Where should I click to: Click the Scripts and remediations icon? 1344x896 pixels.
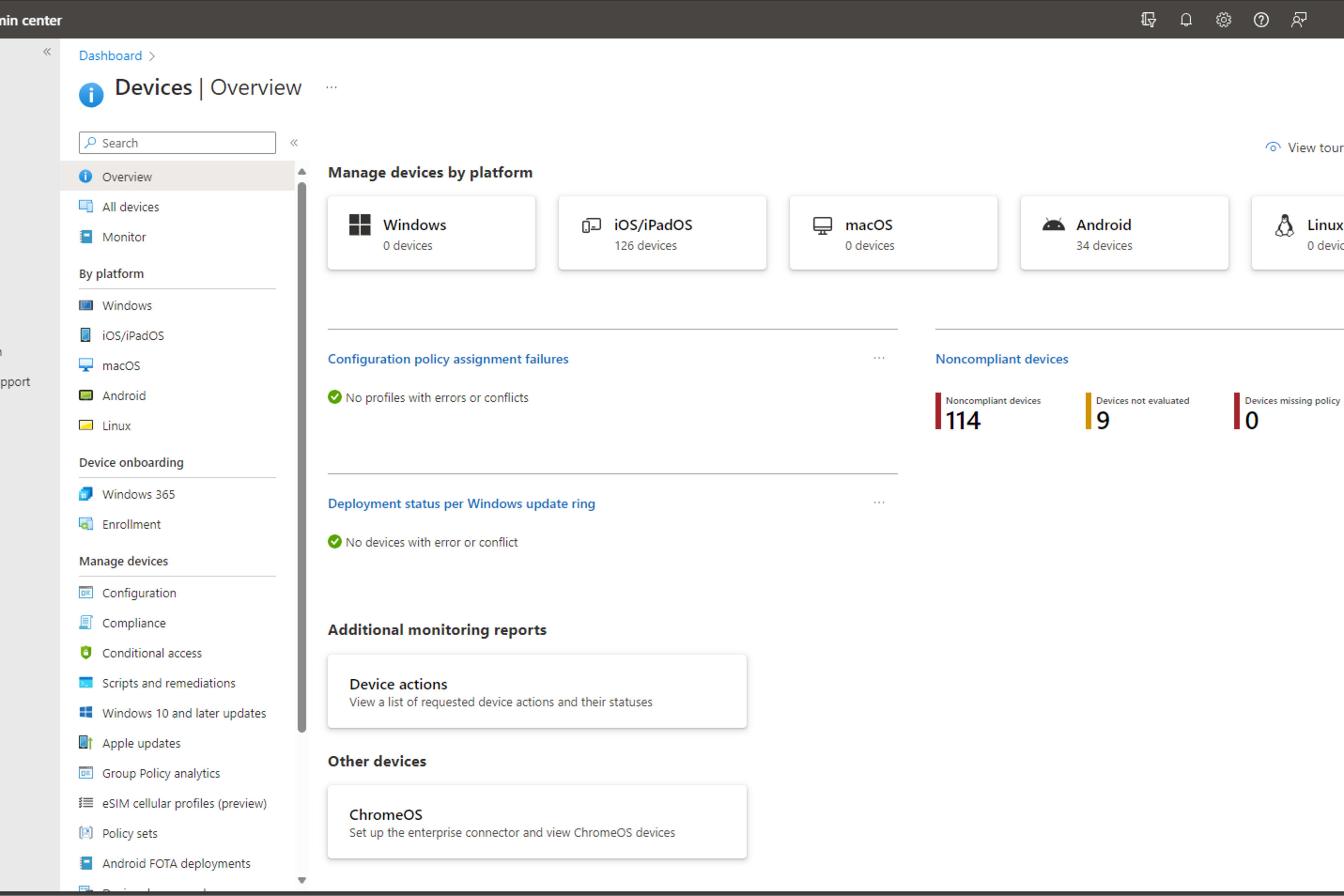point(86,683)
